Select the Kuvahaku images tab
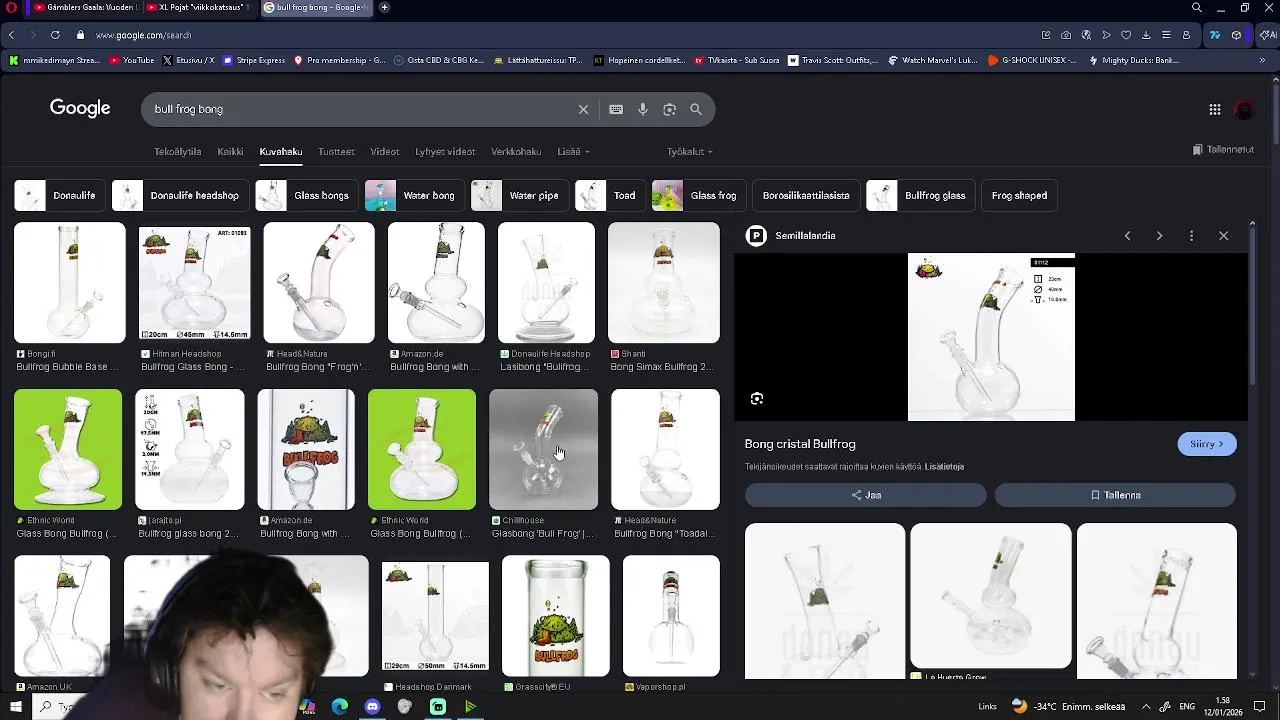Screen dimensions: 1280x720 click(x=281, y=152)
